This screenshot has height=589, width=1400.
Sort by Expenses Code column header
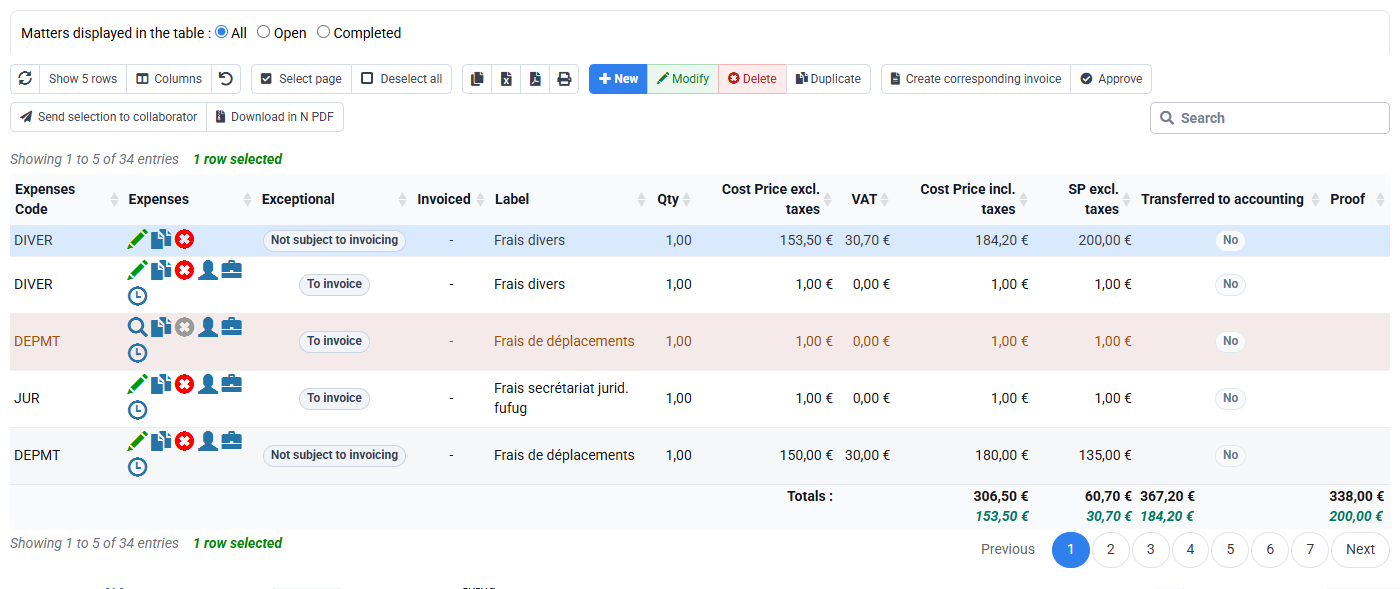(66, 199)
